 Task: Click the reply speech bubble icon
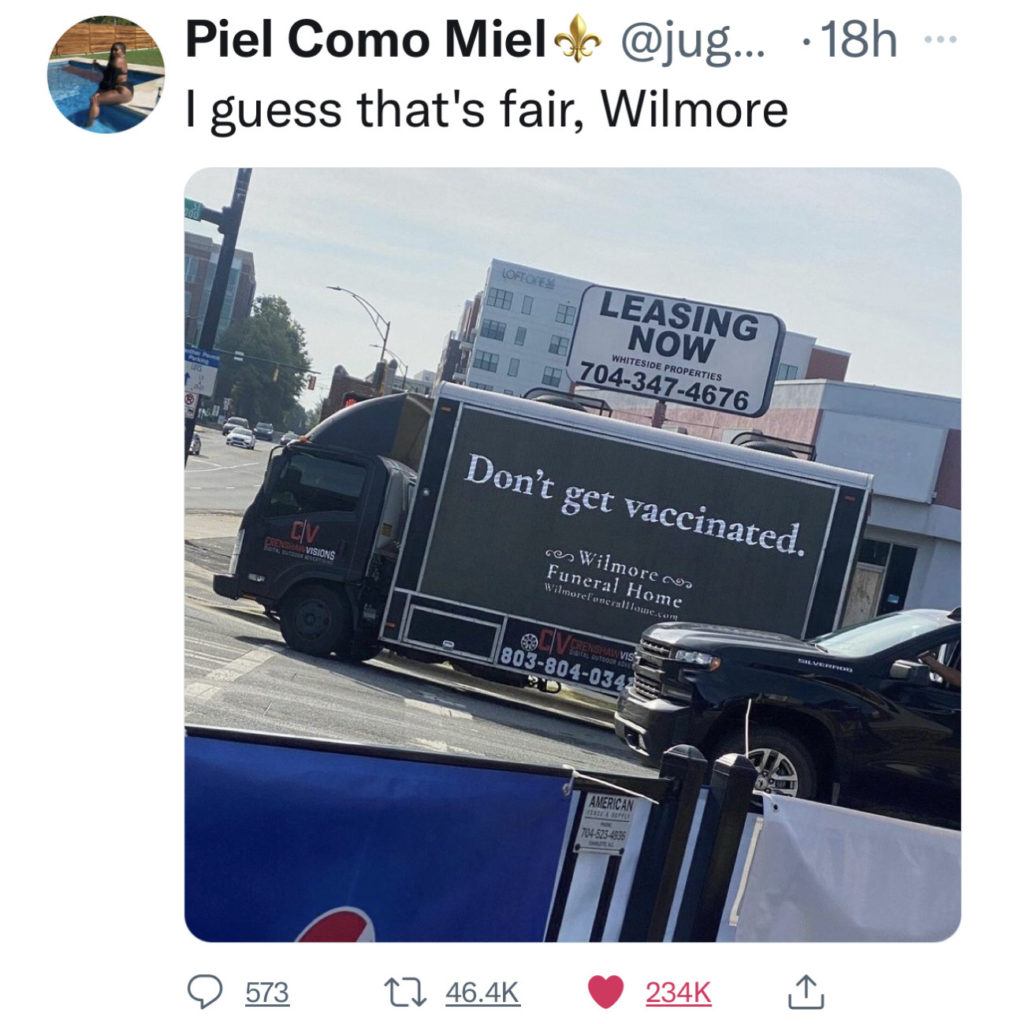(x=205, y=992)
